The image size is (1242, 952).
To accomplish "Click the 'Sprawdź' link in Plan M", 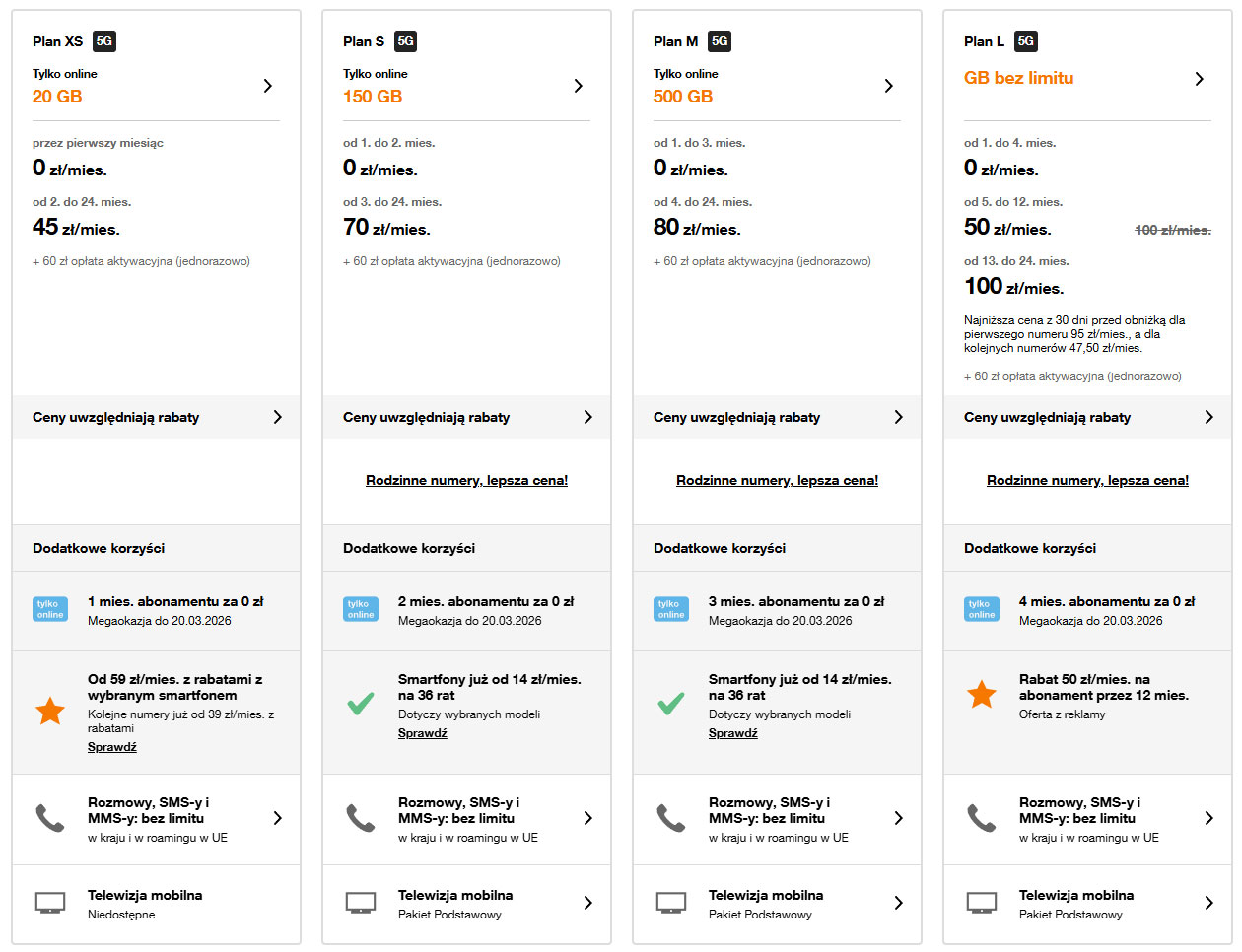I will [x=733, y=733].
